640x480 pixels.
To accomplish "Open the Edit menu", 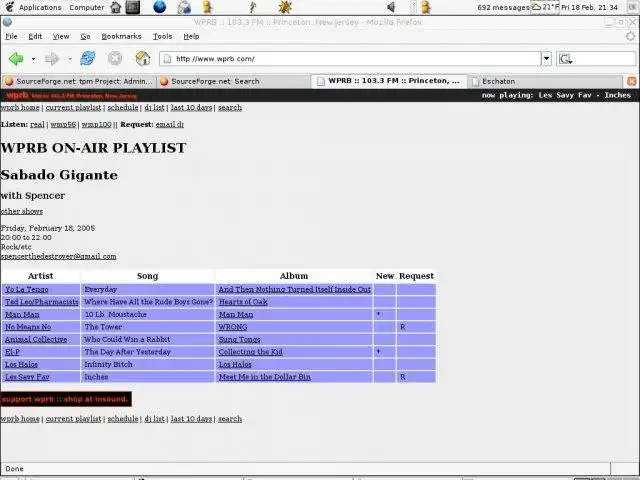I will coord(35,36).
